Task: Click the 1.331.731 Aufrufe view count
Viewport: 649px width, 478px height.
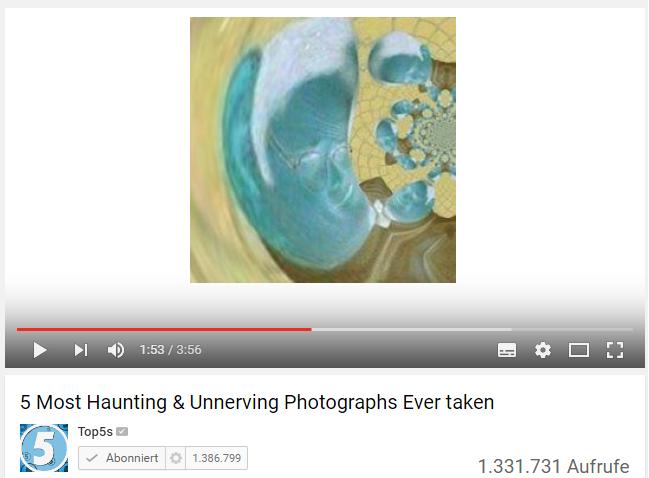Action: click(x=553, y=466)
